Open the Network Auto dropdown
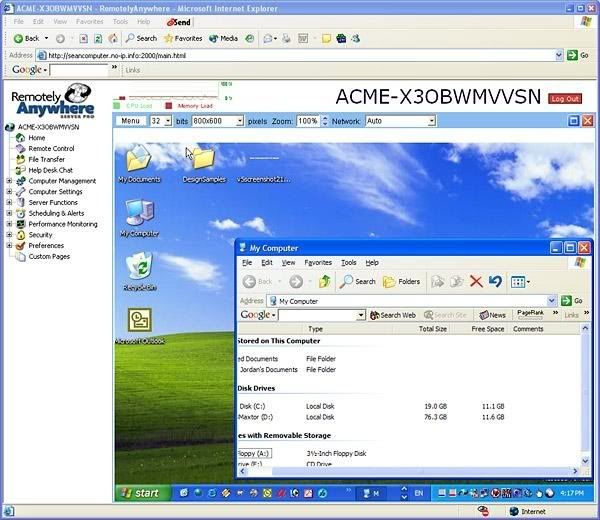The height and width of the screenshot is (520, 600). click(x=400, y=121)
